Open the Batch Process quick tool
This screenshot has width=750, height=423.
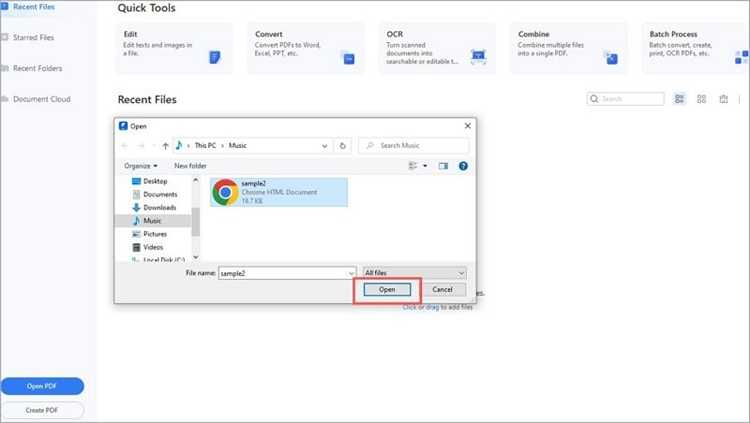click(x=696, y=48)
